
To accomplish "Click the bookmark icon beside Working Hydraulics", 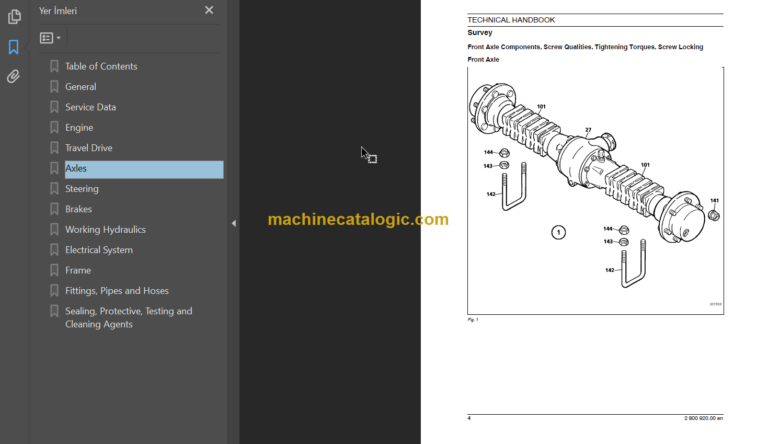I will pyautogui.click(x=54, y=229).
